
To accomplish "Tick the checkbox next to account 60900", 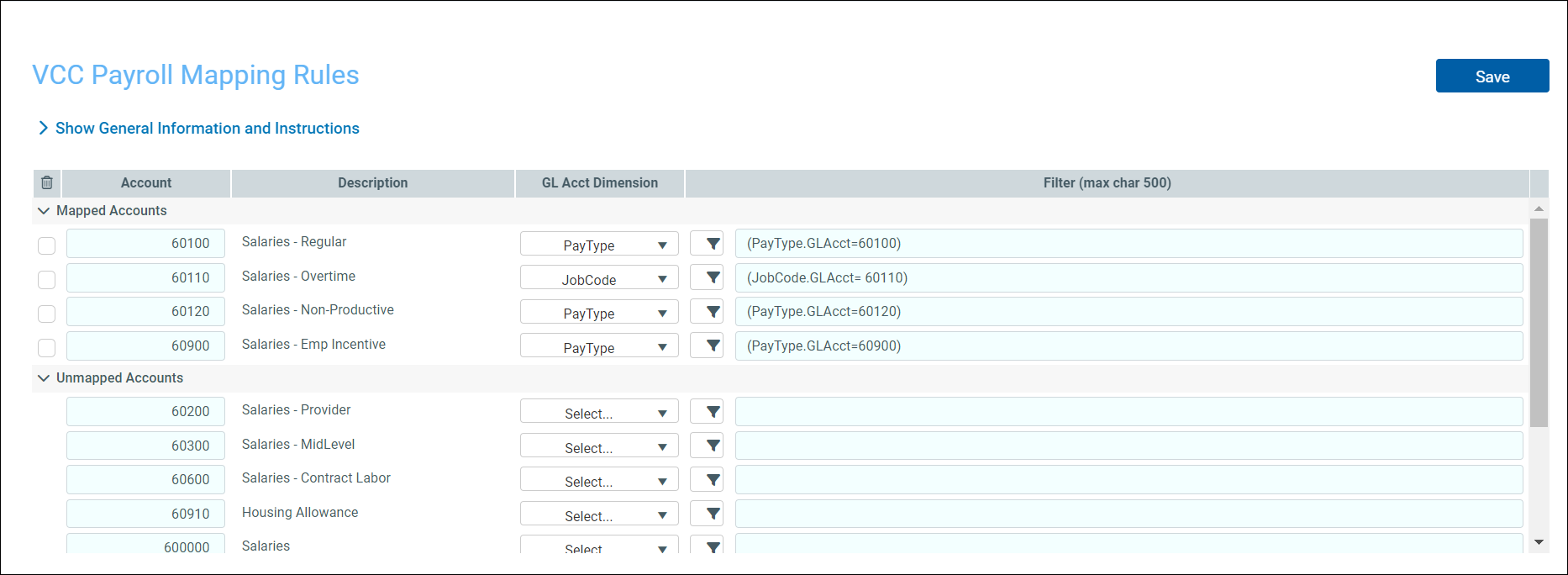I will point(47,347).
